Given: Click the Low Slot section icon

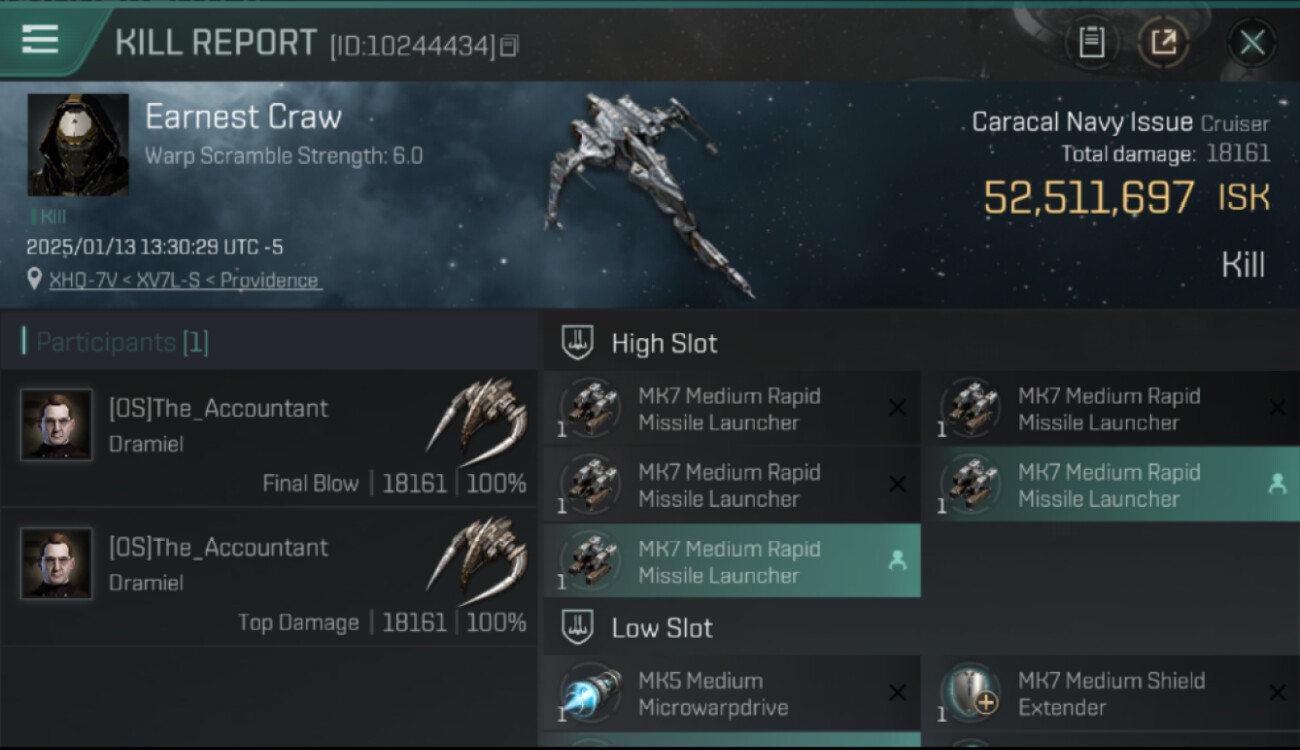Looking at the screenshot, I should coord(578,628).
